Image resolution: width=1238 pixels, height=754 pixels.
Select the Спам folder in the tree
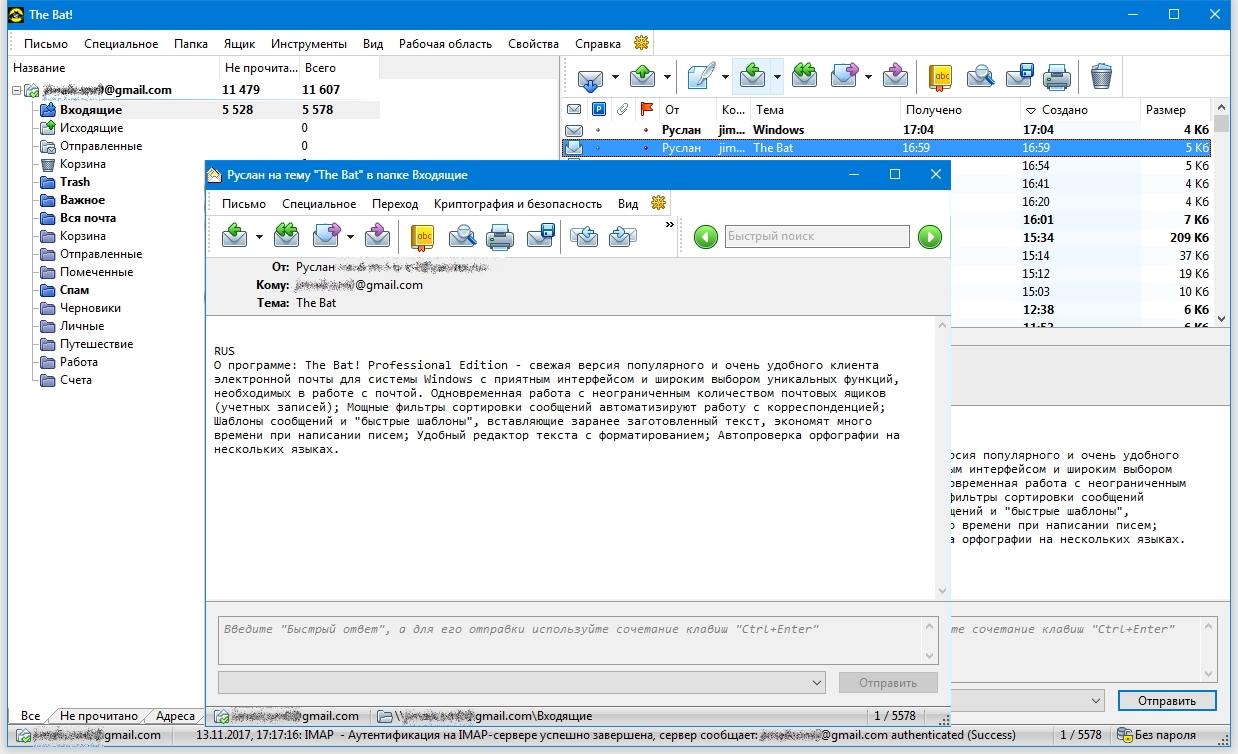tap(74, 290)
